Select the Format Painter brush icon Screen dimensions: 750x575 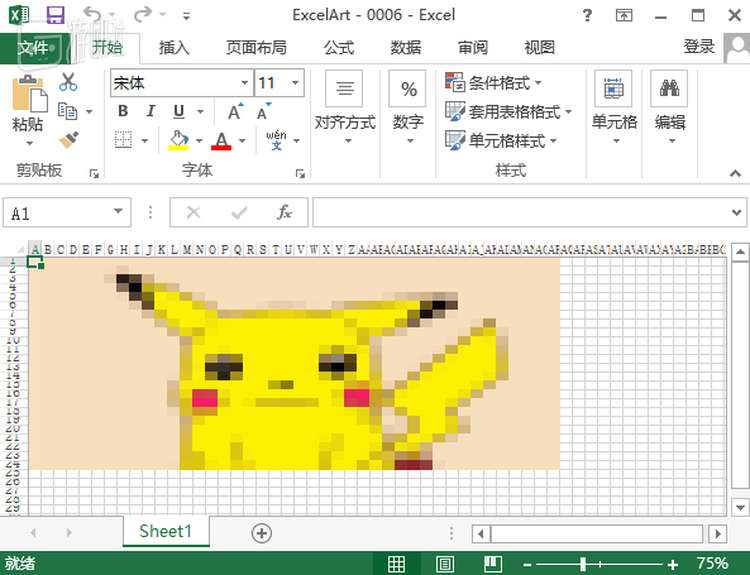68,140
